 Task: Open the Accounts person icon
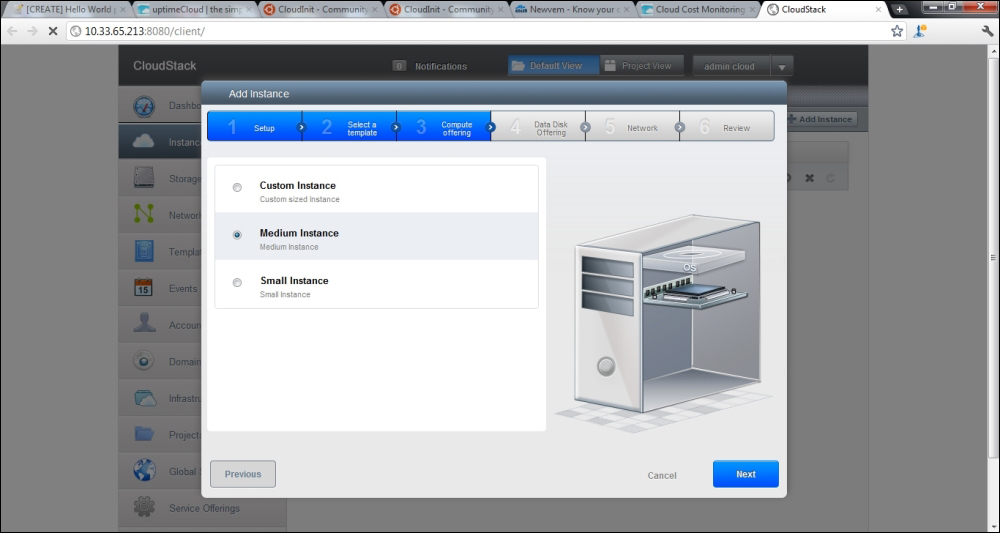(x=144, y=324)
